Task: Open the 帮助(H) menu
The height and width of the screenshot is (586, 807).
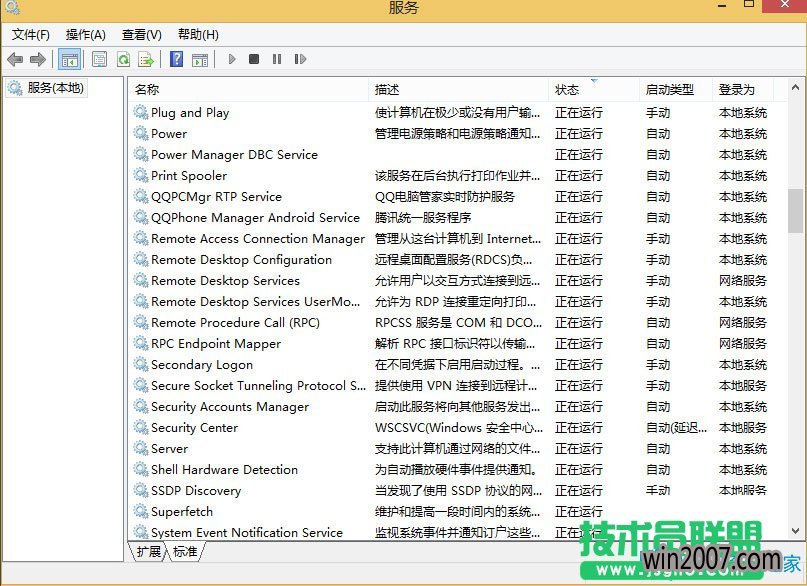Action: point(198,34)
